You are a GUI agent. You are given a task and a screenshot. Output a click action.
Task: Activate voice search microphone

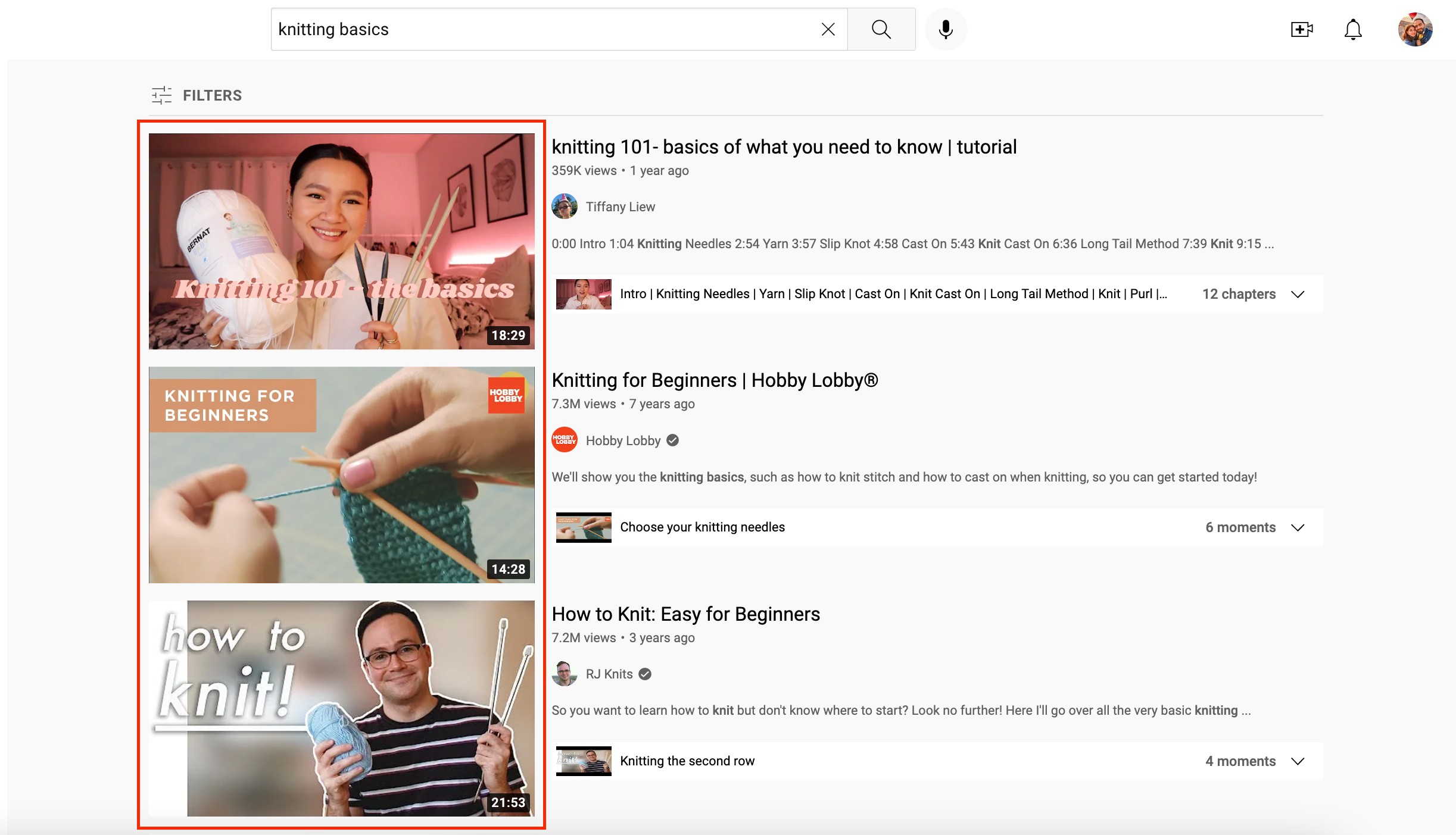click(x=946, y=29)
